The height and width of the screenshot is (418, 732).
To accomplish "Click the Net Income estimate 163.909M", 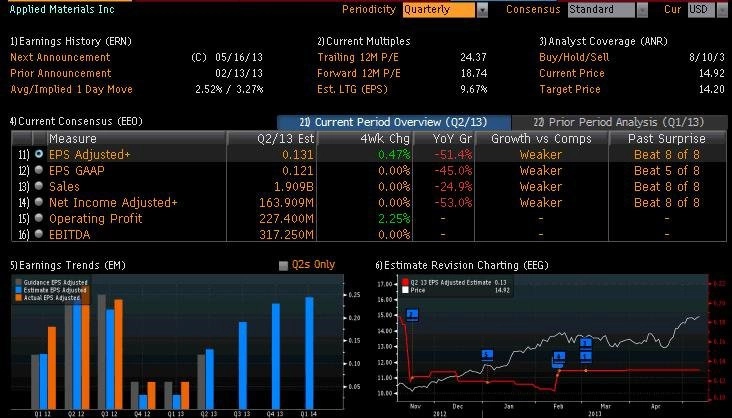I will click(x=286, y=202).
